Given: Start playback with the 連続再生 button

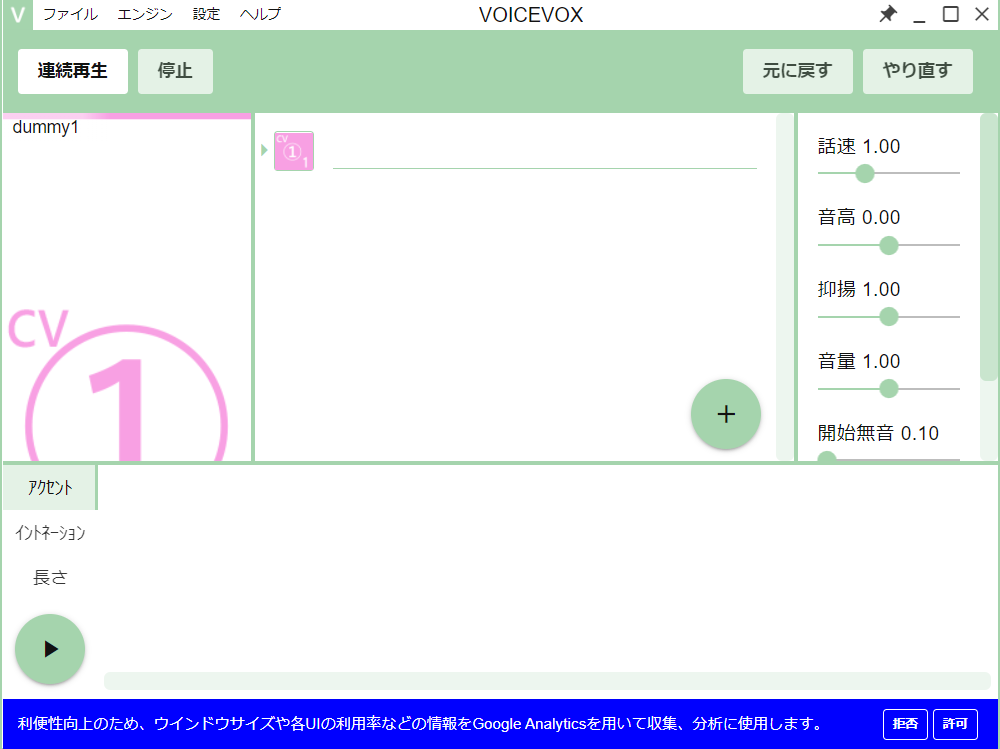Looking at the screenshot, I should [71, 71].
